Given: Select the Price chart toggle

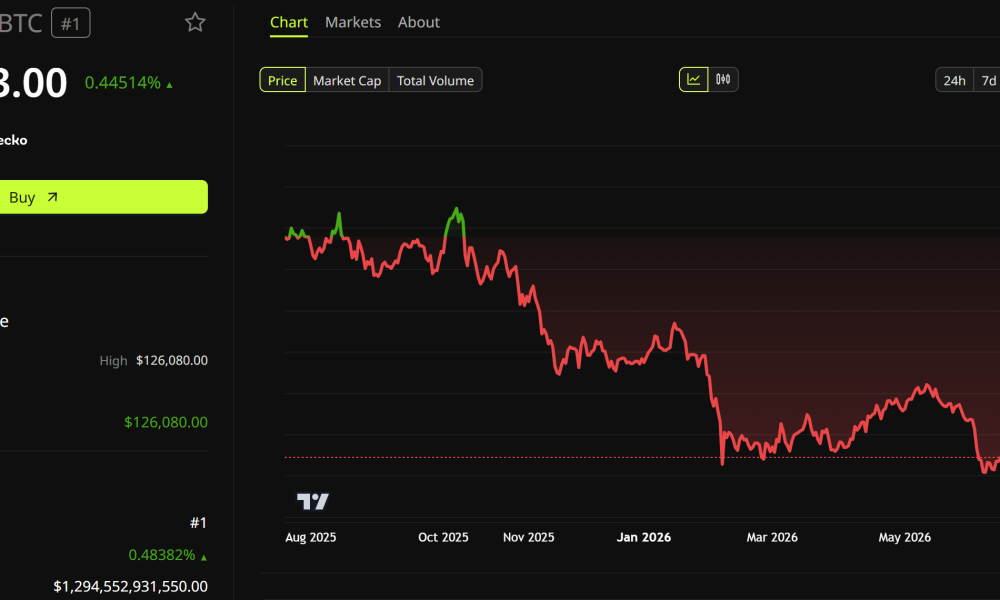Looking at the screenshot, I should tap(283, 80).
